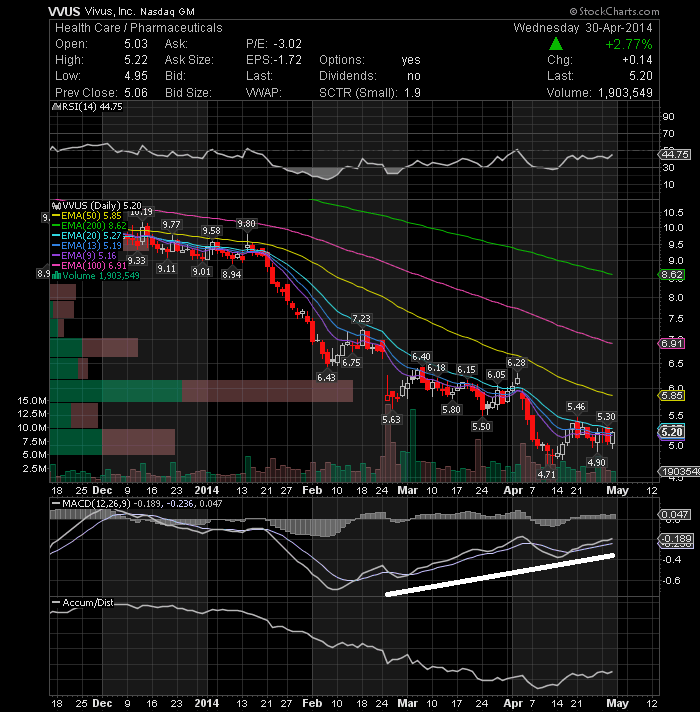The width and height of the screenshot is (700, 712).
Task: Click the RSI(14) 44.75 panel label
Action: 91,107
